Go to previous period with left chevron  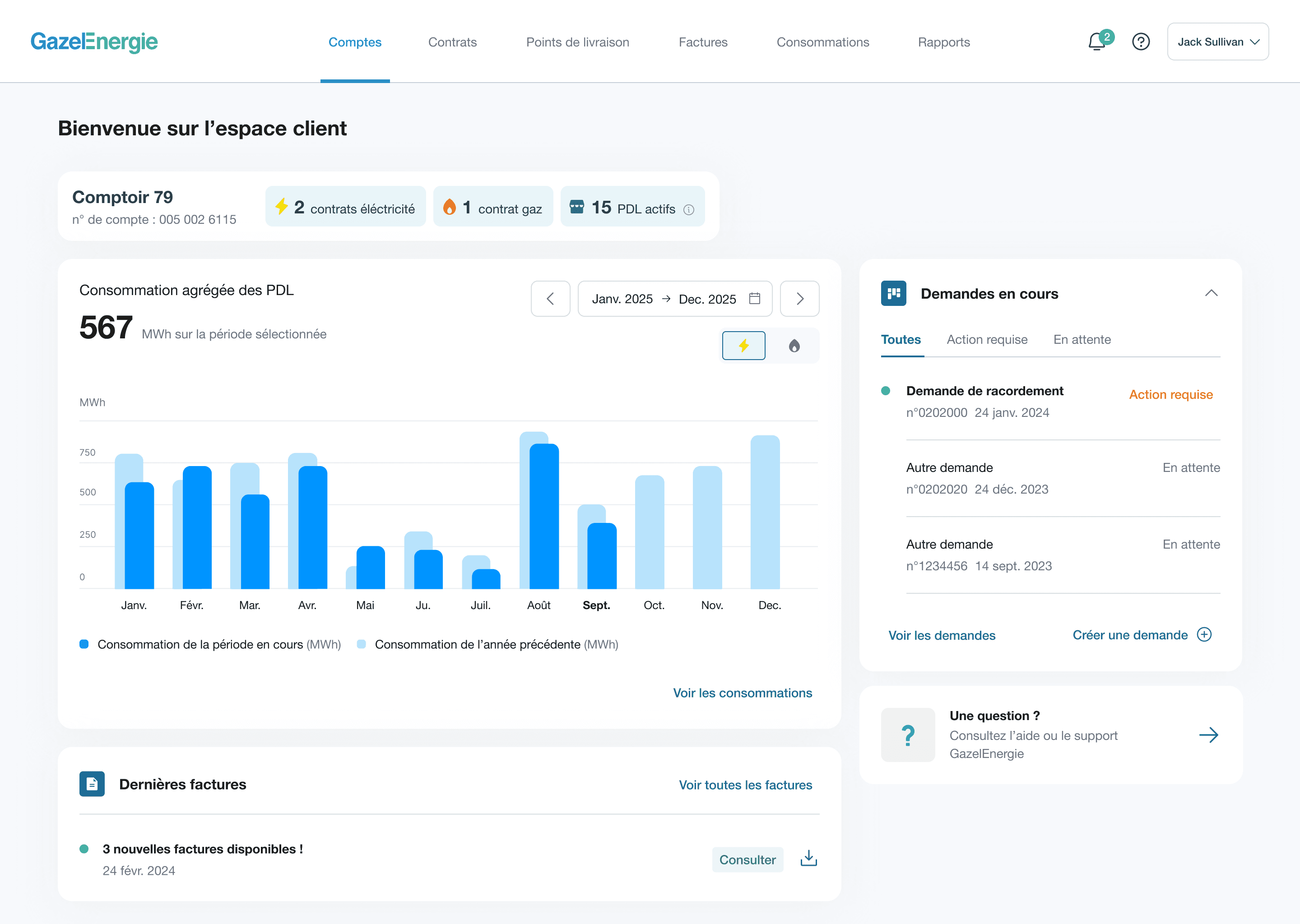click(x=550, y=299)
